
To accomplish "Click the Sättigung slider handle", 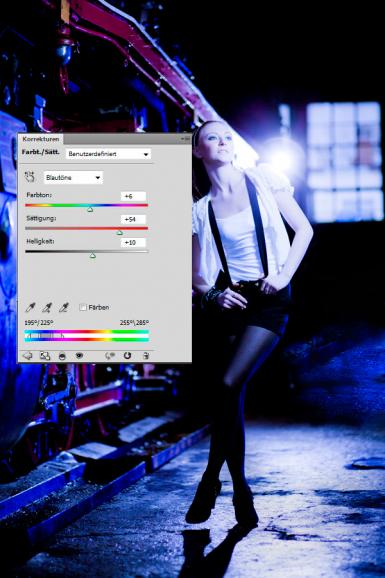I will click(119, 233).
